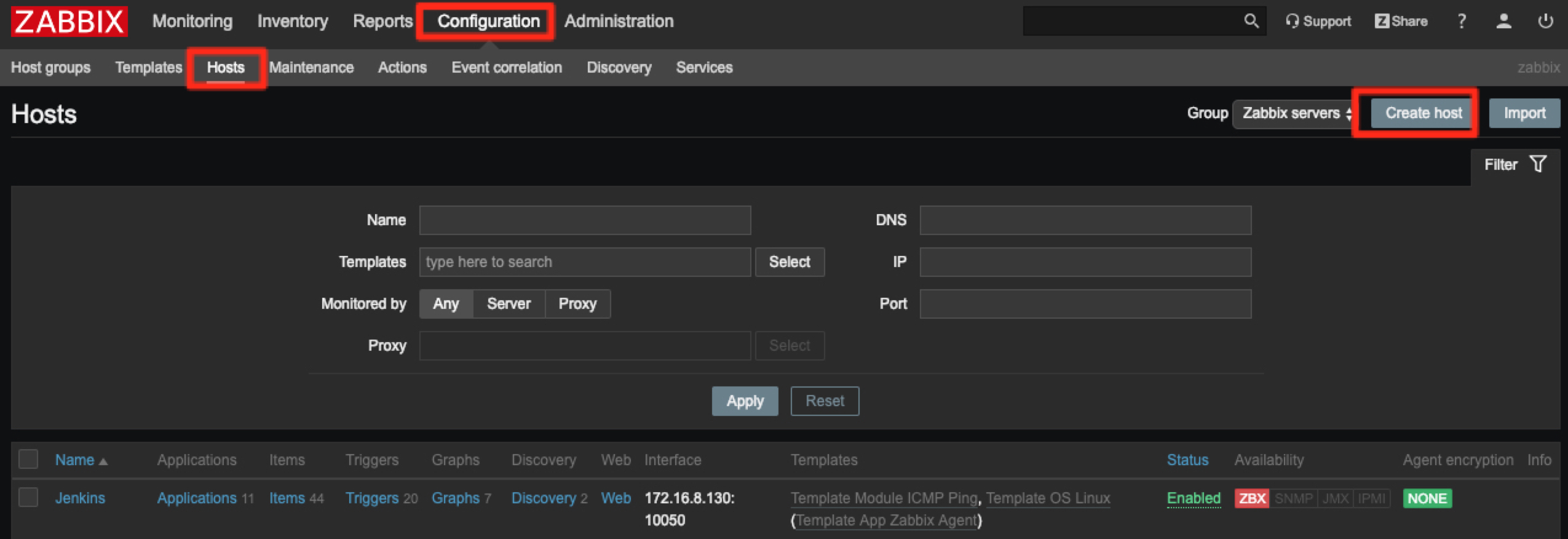Open the Share link

[x=1401, y=22]
